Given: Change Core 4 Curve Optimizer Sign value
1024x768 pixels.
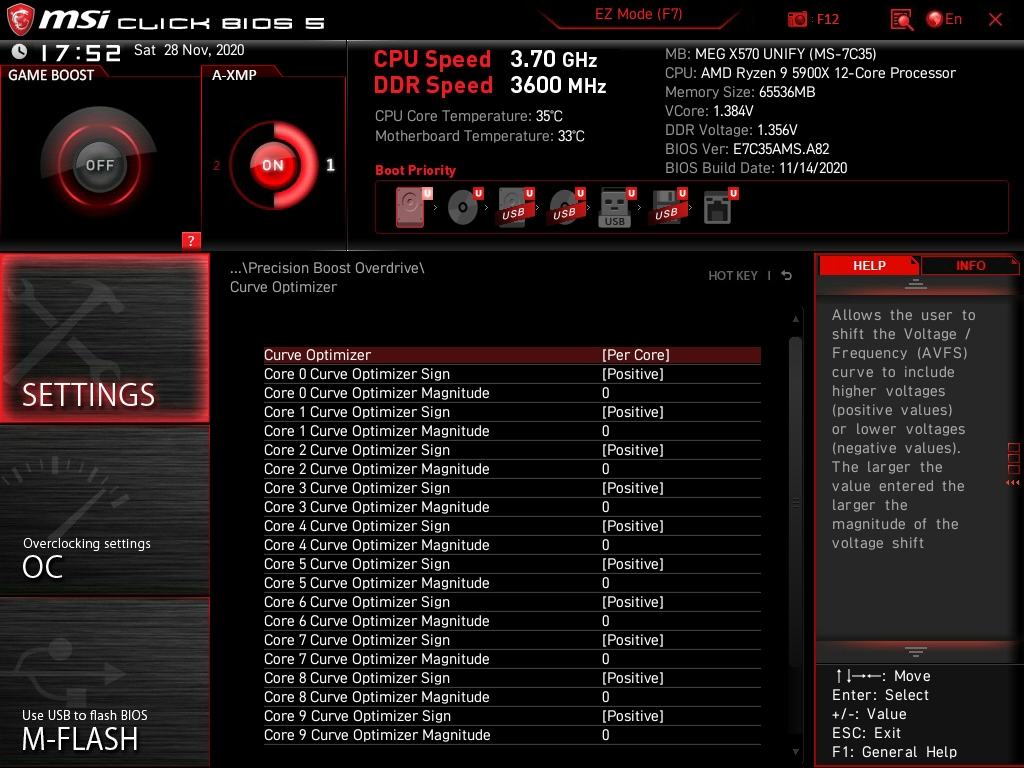Looking at the screenshot, I should (x=632, y=526).
